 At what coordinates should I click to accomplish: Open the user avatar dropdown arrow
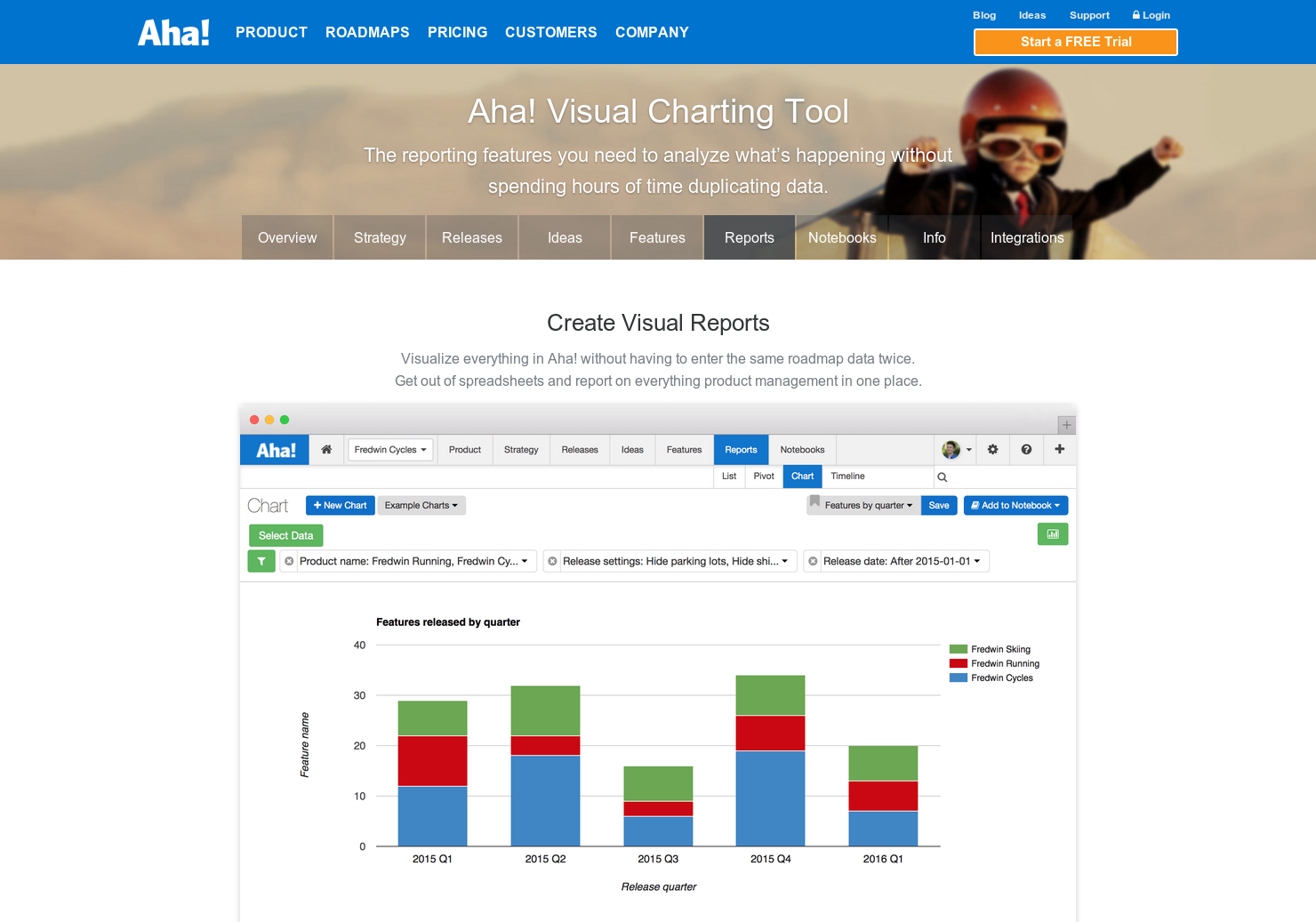pyautogui.click(x=969, y=450)
